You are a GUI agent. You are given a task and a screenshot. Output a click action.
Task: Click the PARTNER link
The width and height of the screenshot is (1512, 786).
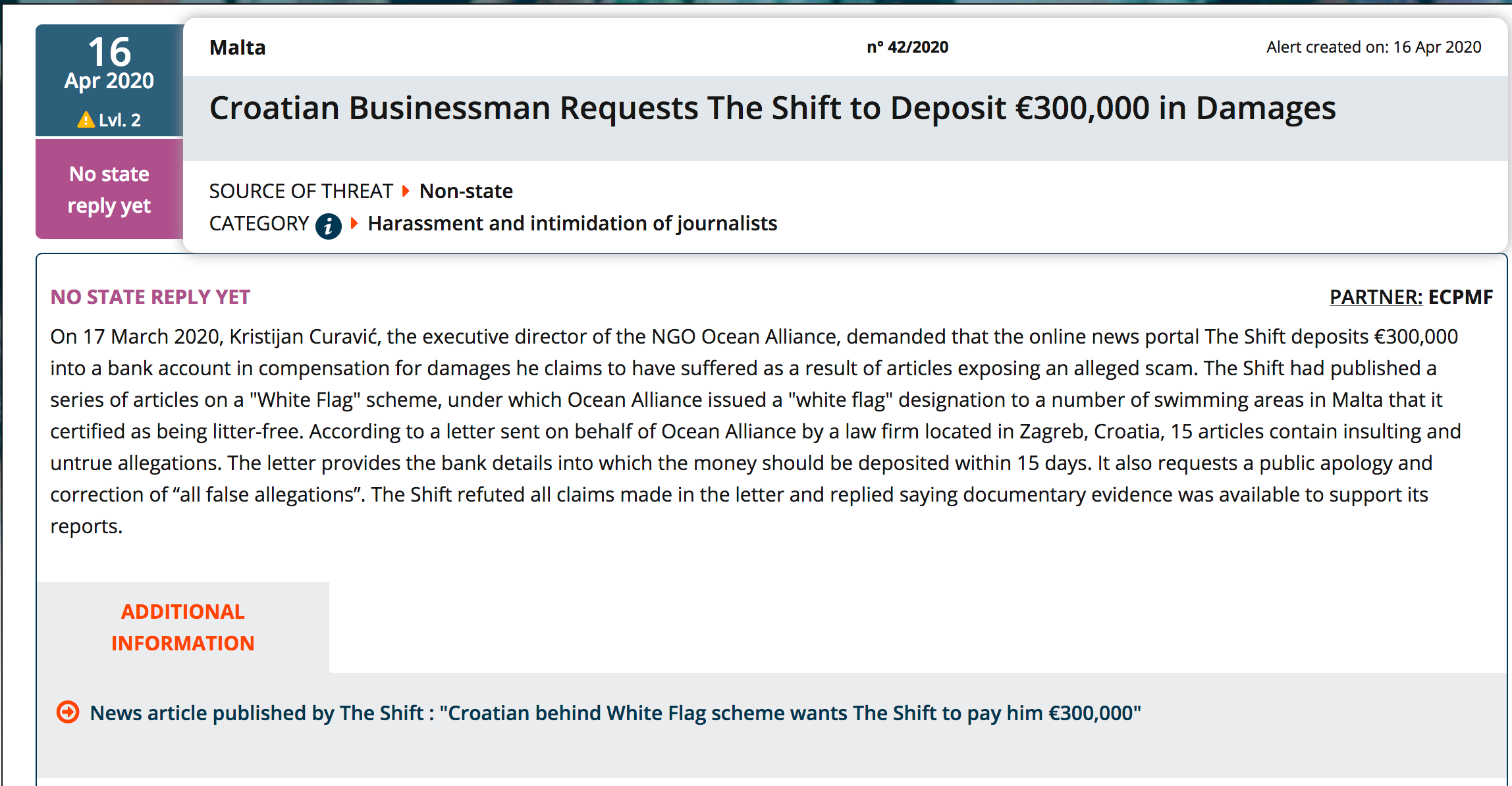click(x=1376, y=297)
